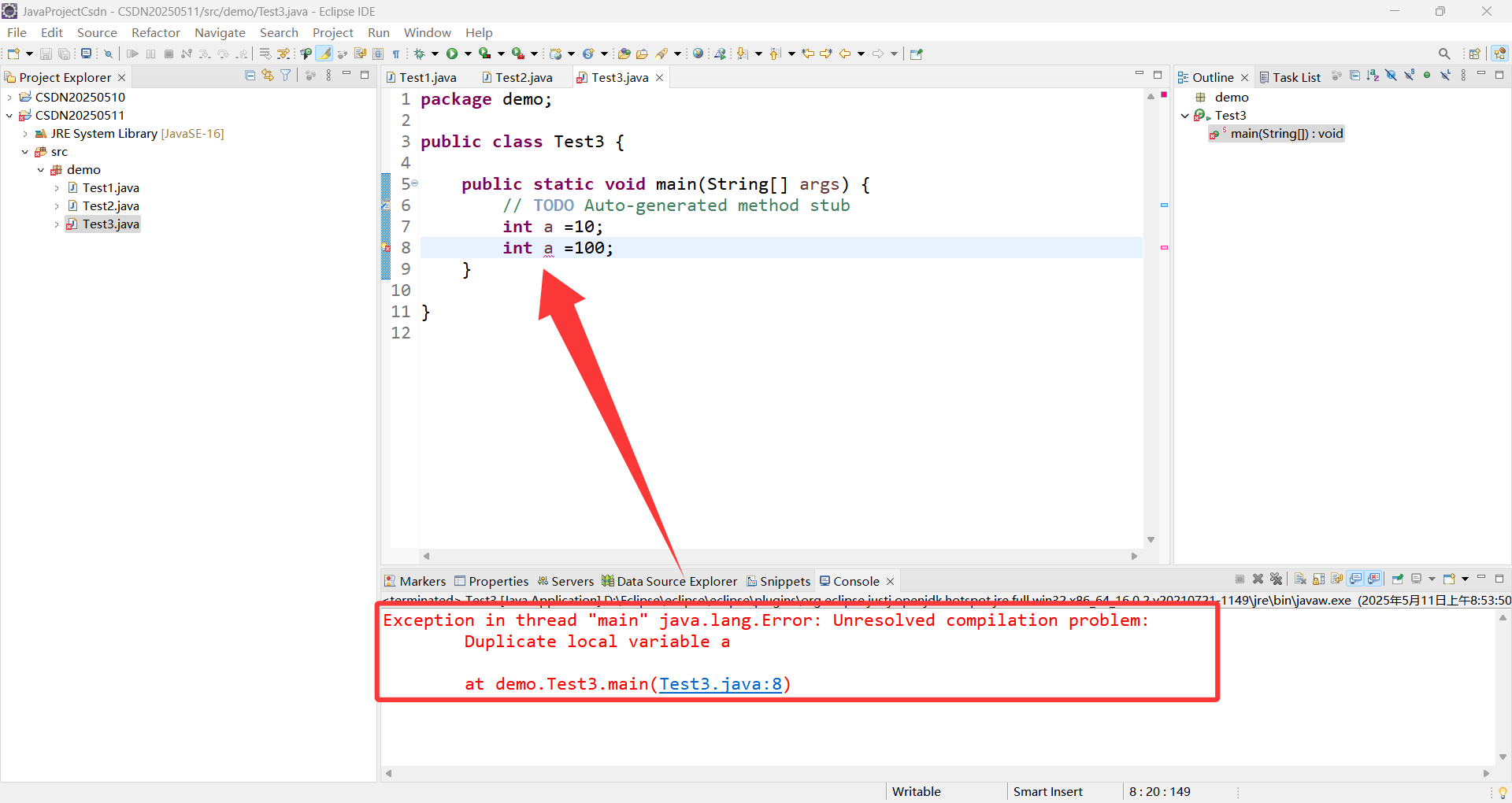The width and height of the screenshot is (1512, 803).
Task: Click the Run External Tools icon
Action: 518,54
